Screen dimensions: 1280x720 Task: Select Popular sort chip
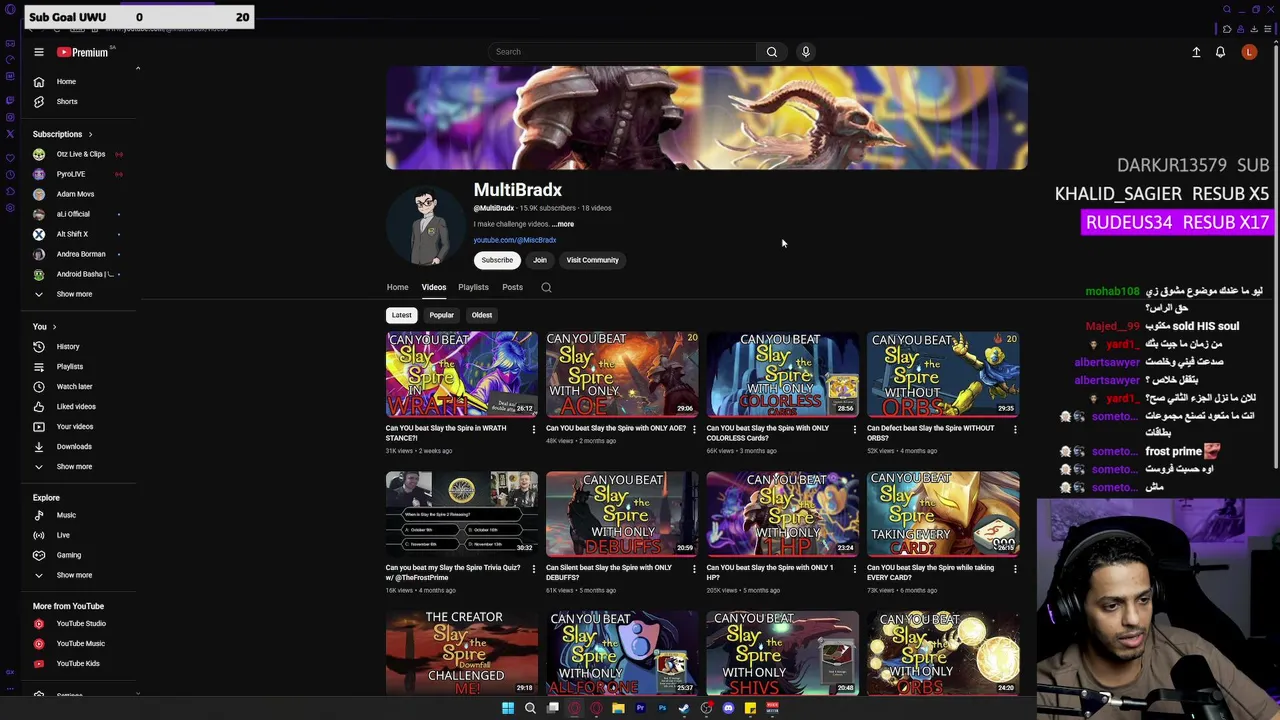click(x=441, y=315)
